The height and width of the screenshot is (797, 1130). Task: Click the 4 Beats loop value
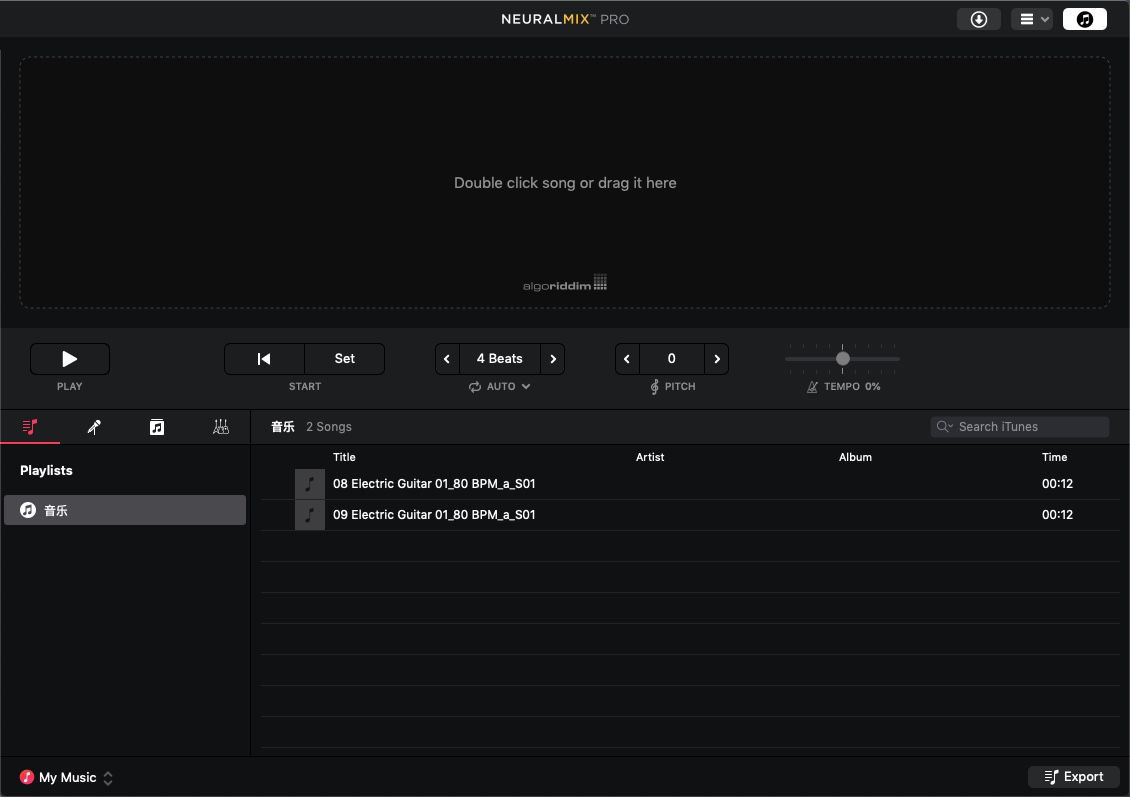point(499,359)
